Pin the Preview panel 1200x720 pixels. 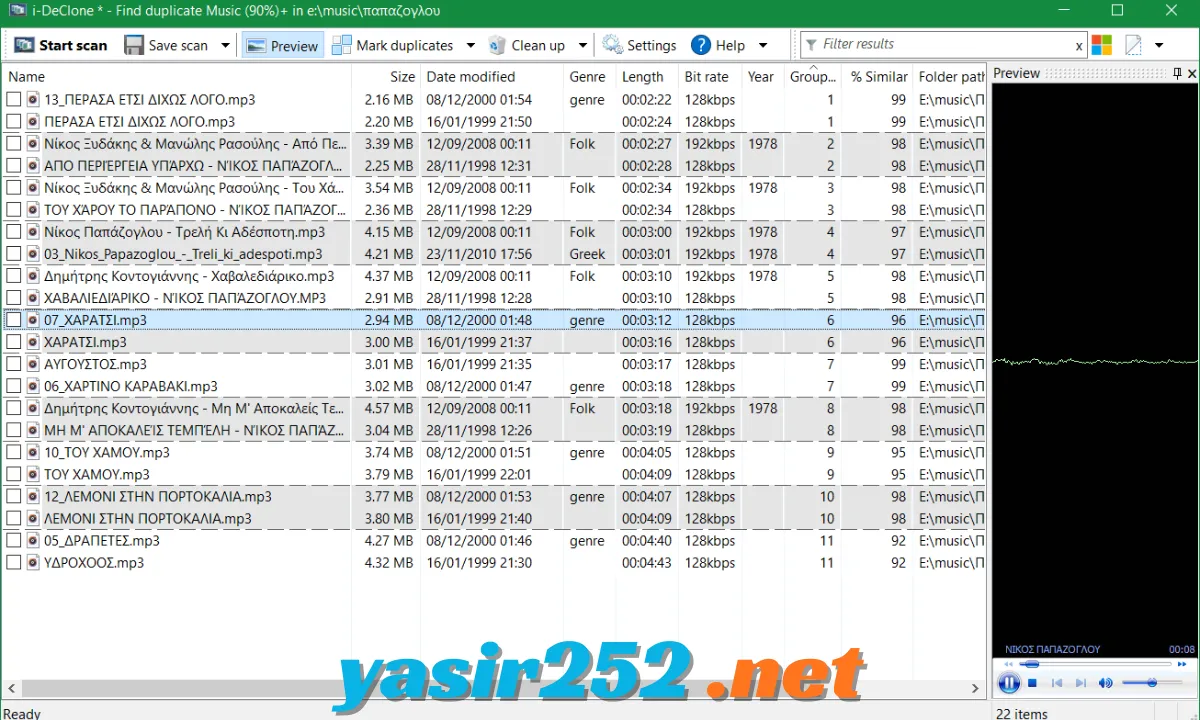pos(1176,73)
